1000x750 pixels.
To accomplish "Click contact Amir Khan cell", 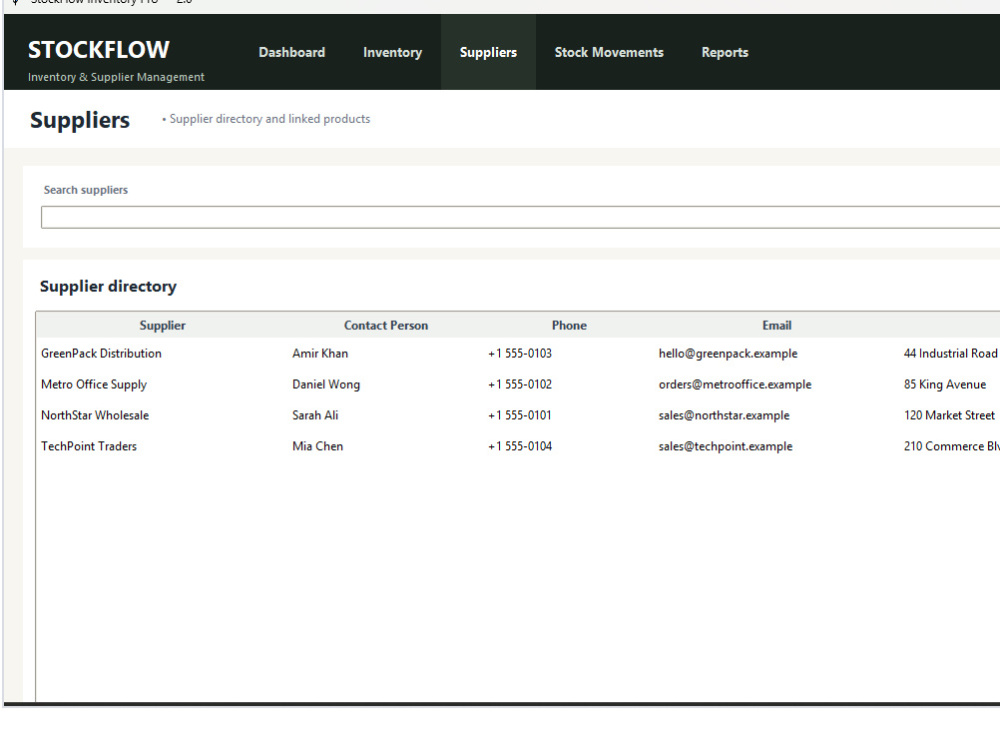I will [x=320, y=353].
